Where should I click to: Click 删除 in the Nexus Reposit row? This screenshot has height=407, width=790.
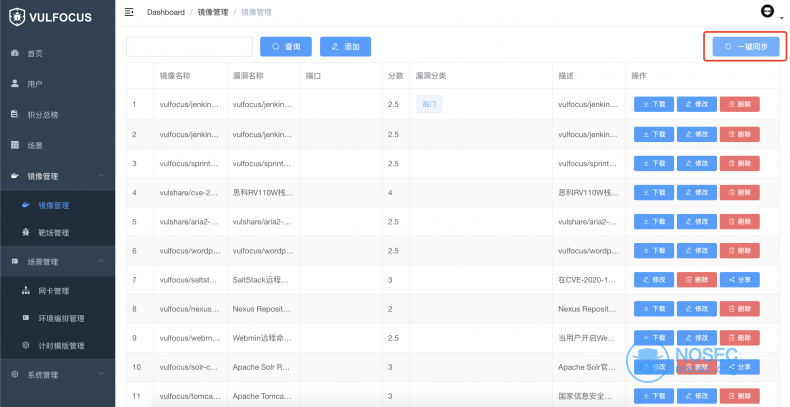coord(740,309)
